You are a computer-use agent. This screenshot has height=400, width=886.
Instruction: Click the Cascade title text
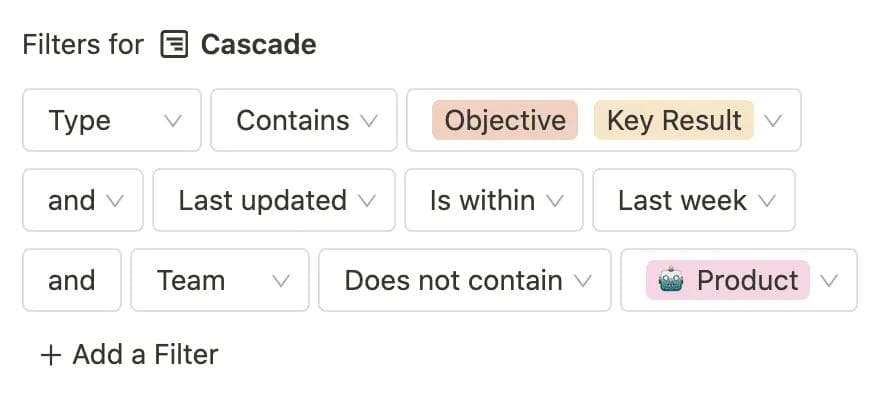[x=259, y=45]
